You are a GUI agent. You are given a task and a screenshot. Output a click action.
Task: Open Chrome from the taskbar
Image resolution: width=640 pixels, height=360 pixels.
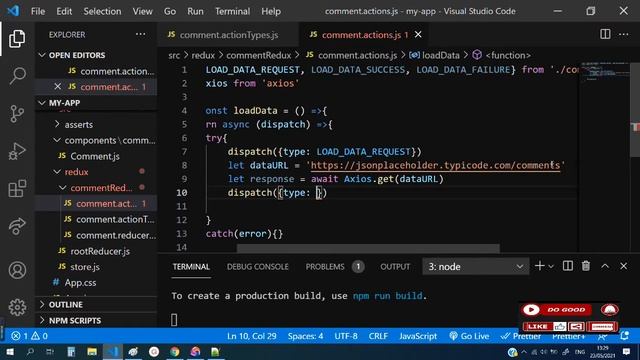(x=174, y=351)
